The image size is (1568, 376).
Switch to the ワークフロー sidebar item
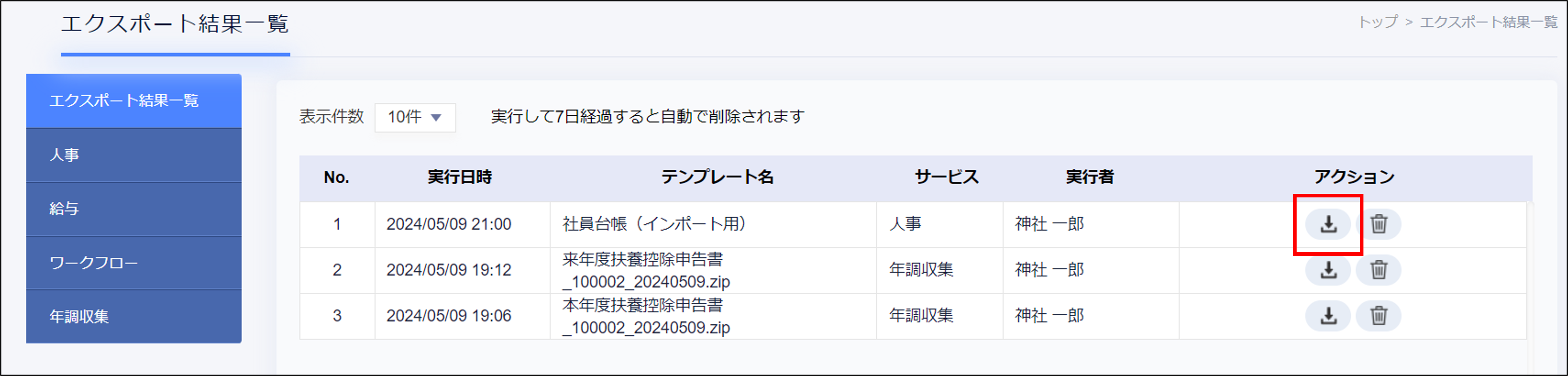point(133,262)
